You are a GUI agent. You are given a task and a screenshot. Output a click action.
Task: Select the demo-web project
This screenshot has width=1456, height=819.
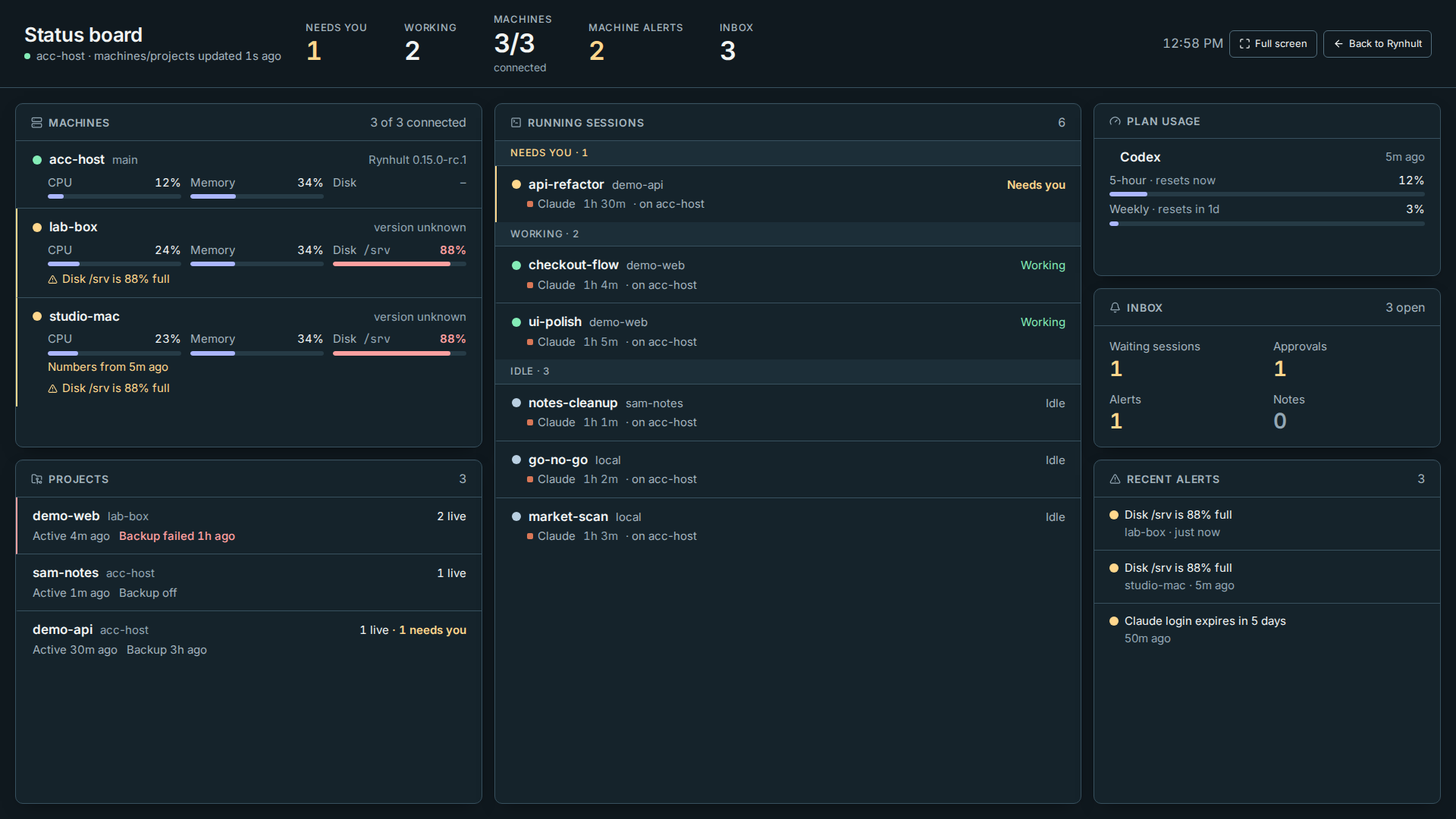(x=249, y=526)
